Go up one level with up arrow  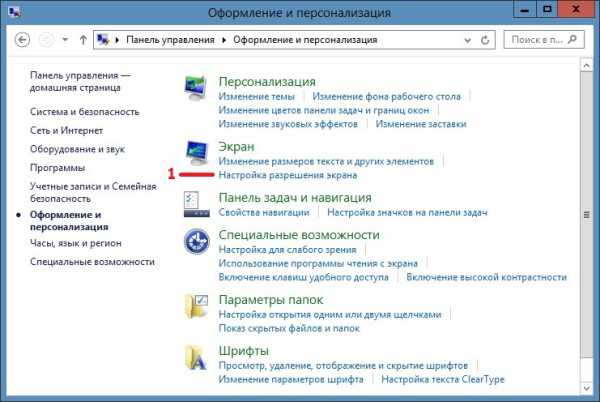click(x=83, y=39)
